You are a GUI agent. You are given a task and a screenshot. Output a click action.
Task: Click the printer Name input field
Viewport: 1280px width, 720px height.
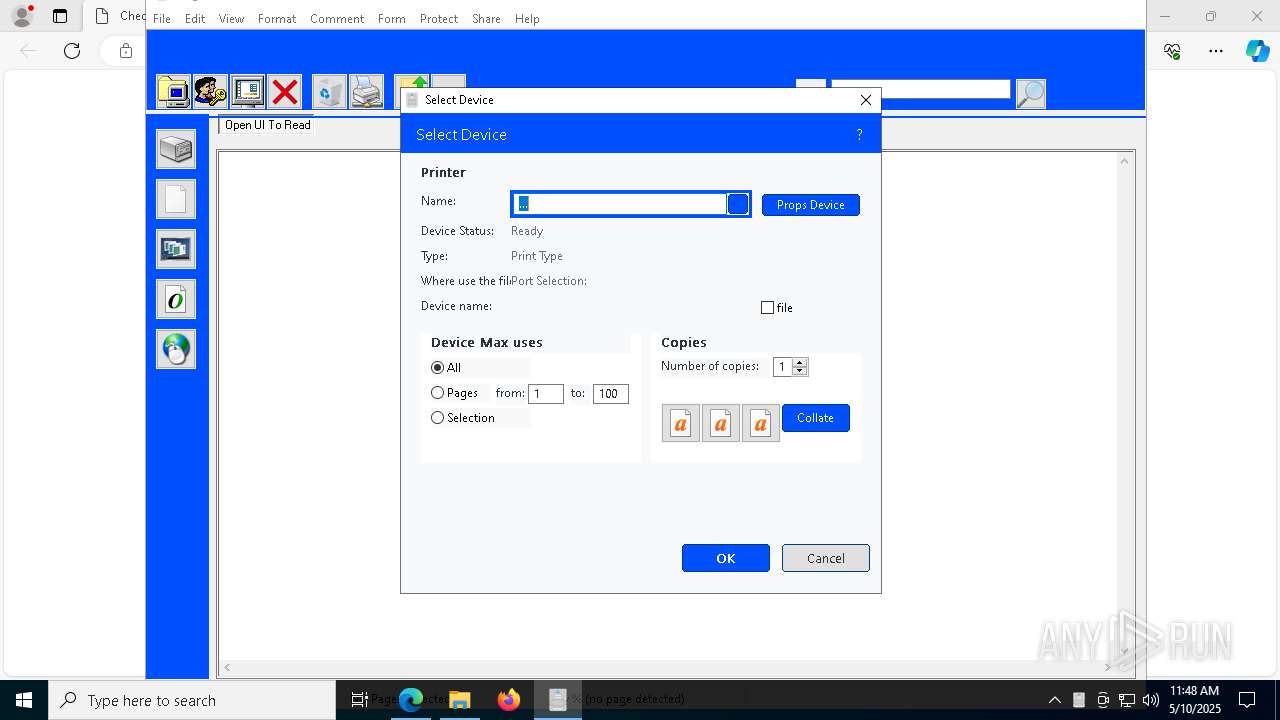tap(620, 204)
